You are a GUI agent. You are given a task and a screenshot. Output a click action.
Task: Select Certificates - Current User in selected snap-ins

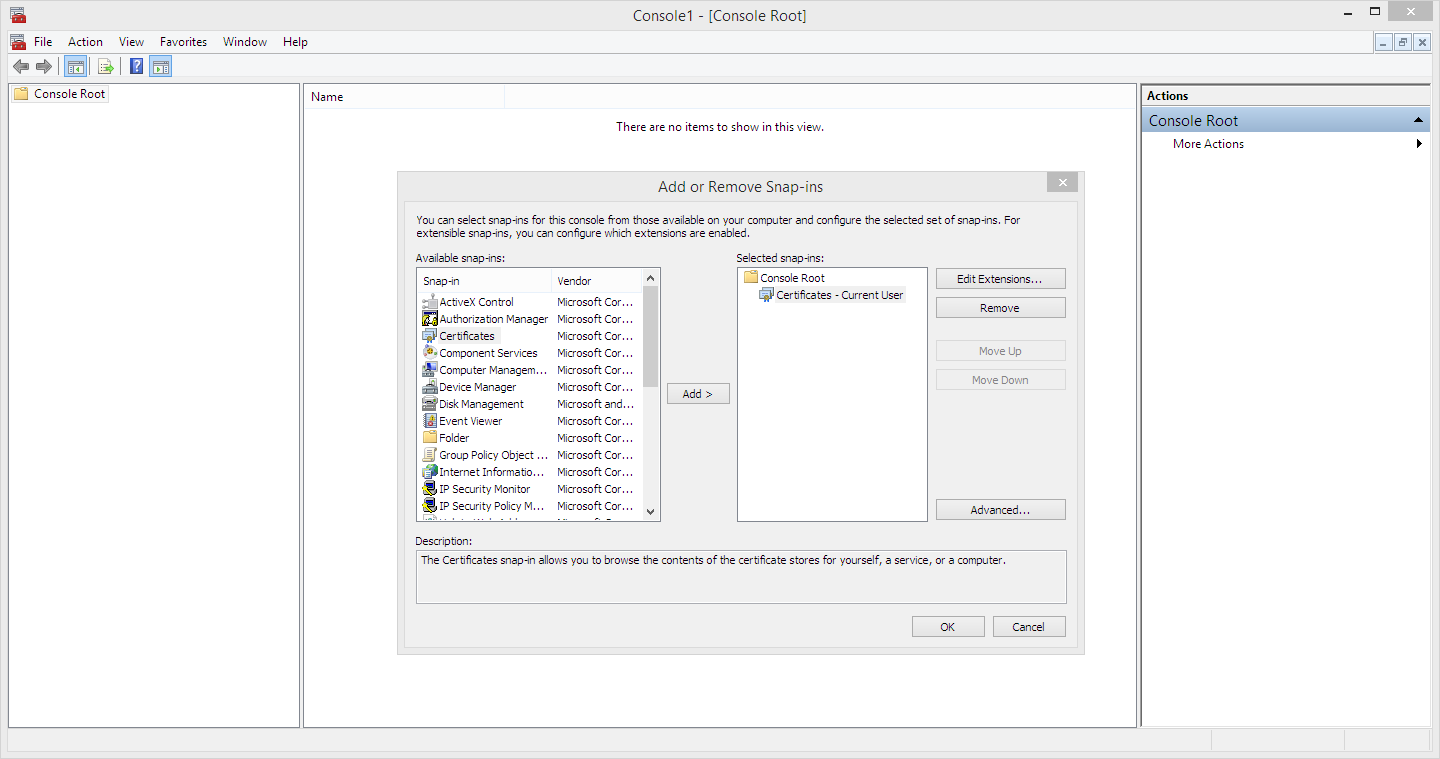[839, 295]
